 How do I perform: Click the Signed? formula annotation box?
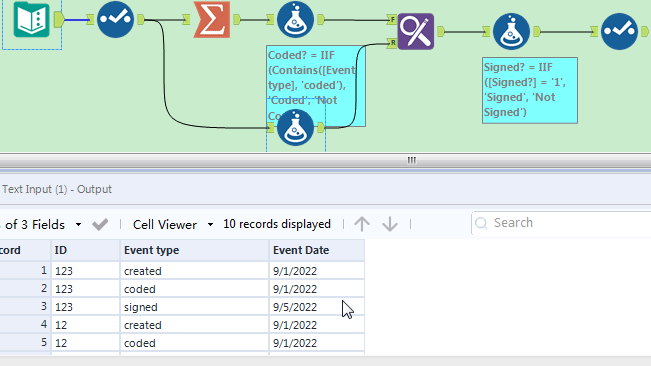(530, 90)
